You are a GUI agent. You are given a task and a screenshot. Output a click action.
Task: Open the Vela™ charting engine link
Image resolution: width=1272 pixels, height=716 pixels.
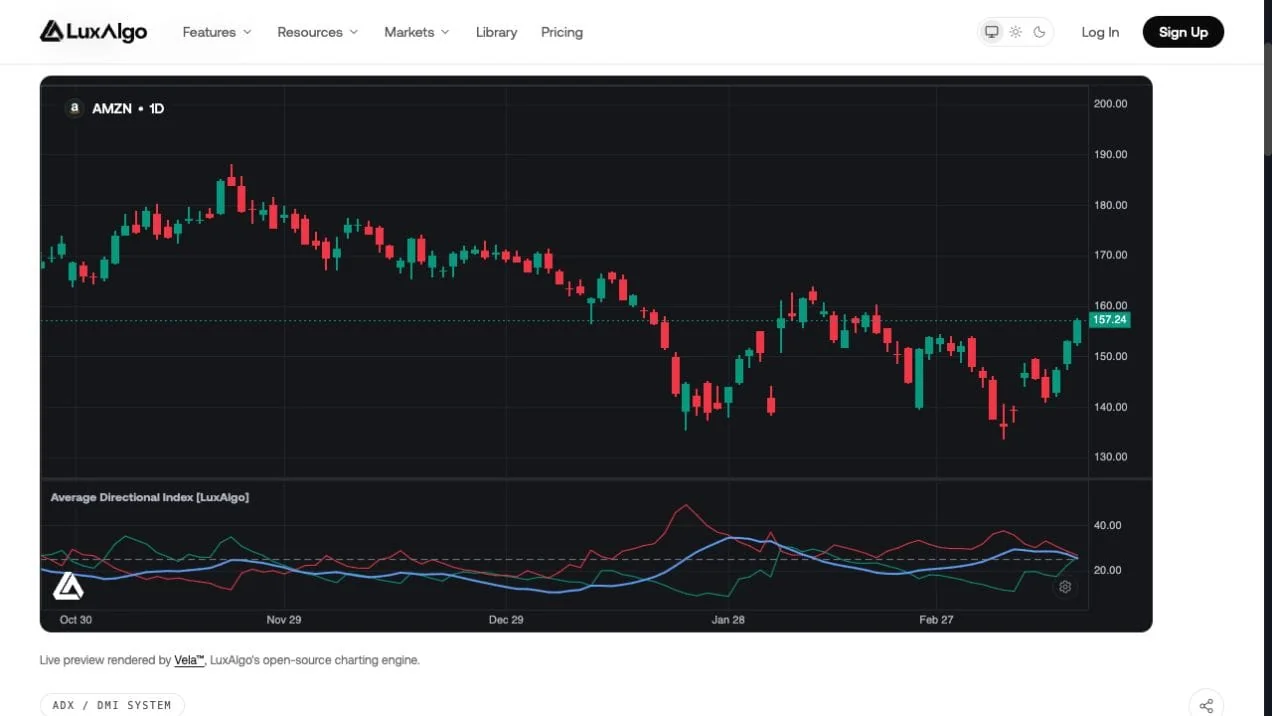189,660
